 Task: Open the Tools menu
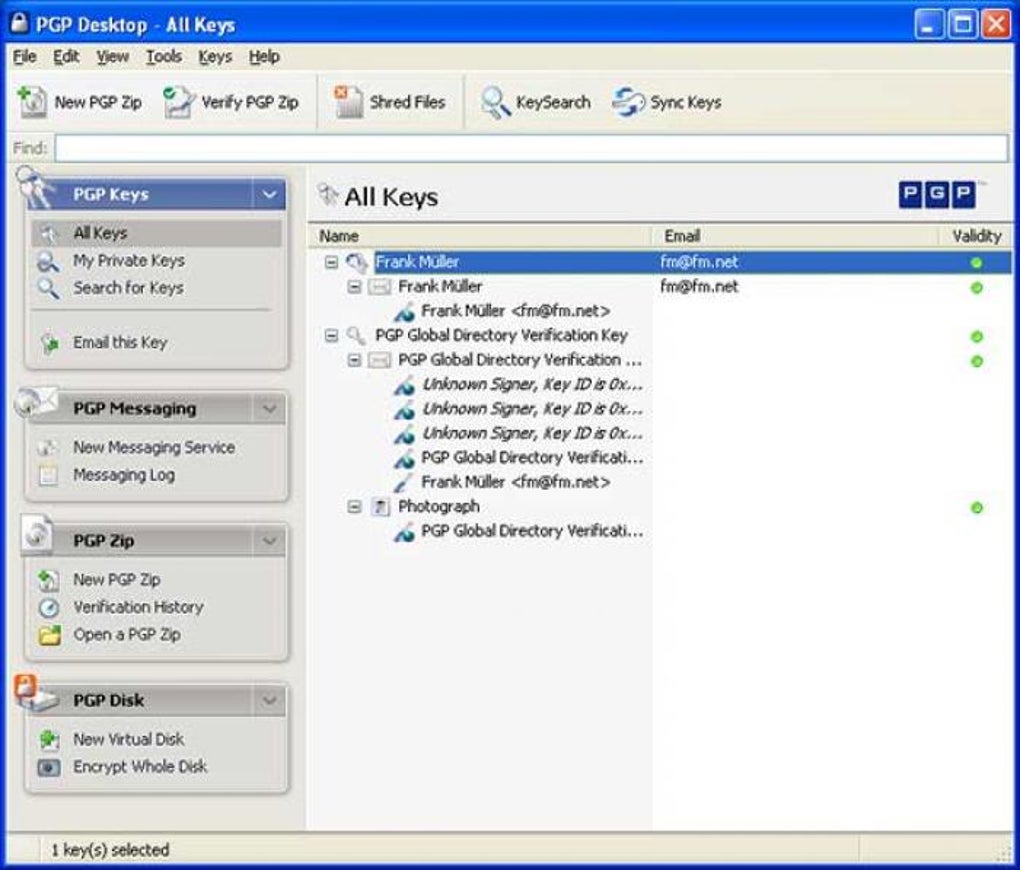[x=163, y=57]
